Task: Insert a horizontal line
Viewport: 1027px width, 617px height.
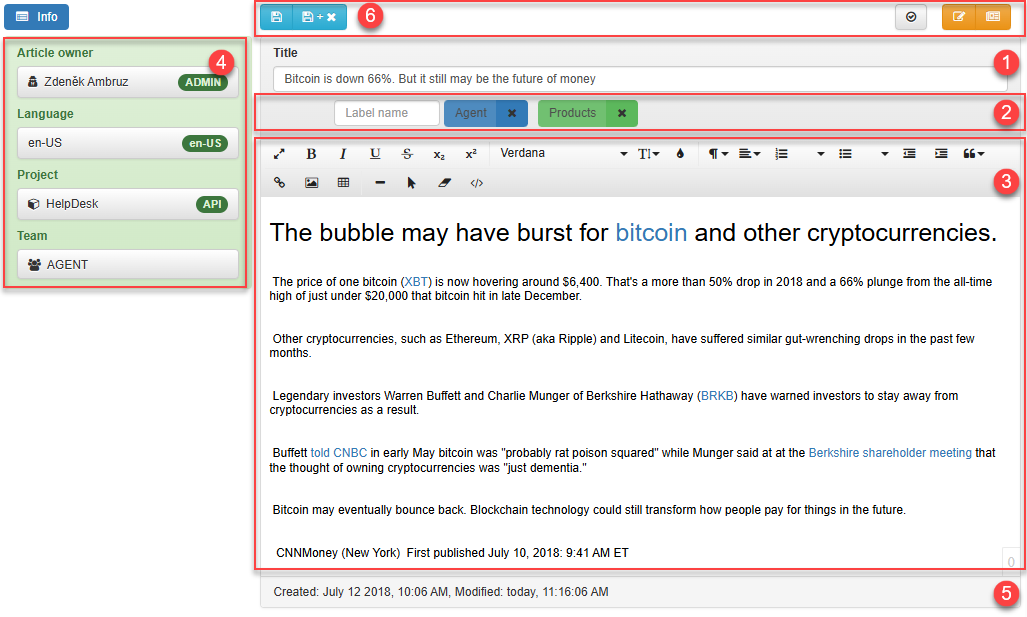Action: 380,183
